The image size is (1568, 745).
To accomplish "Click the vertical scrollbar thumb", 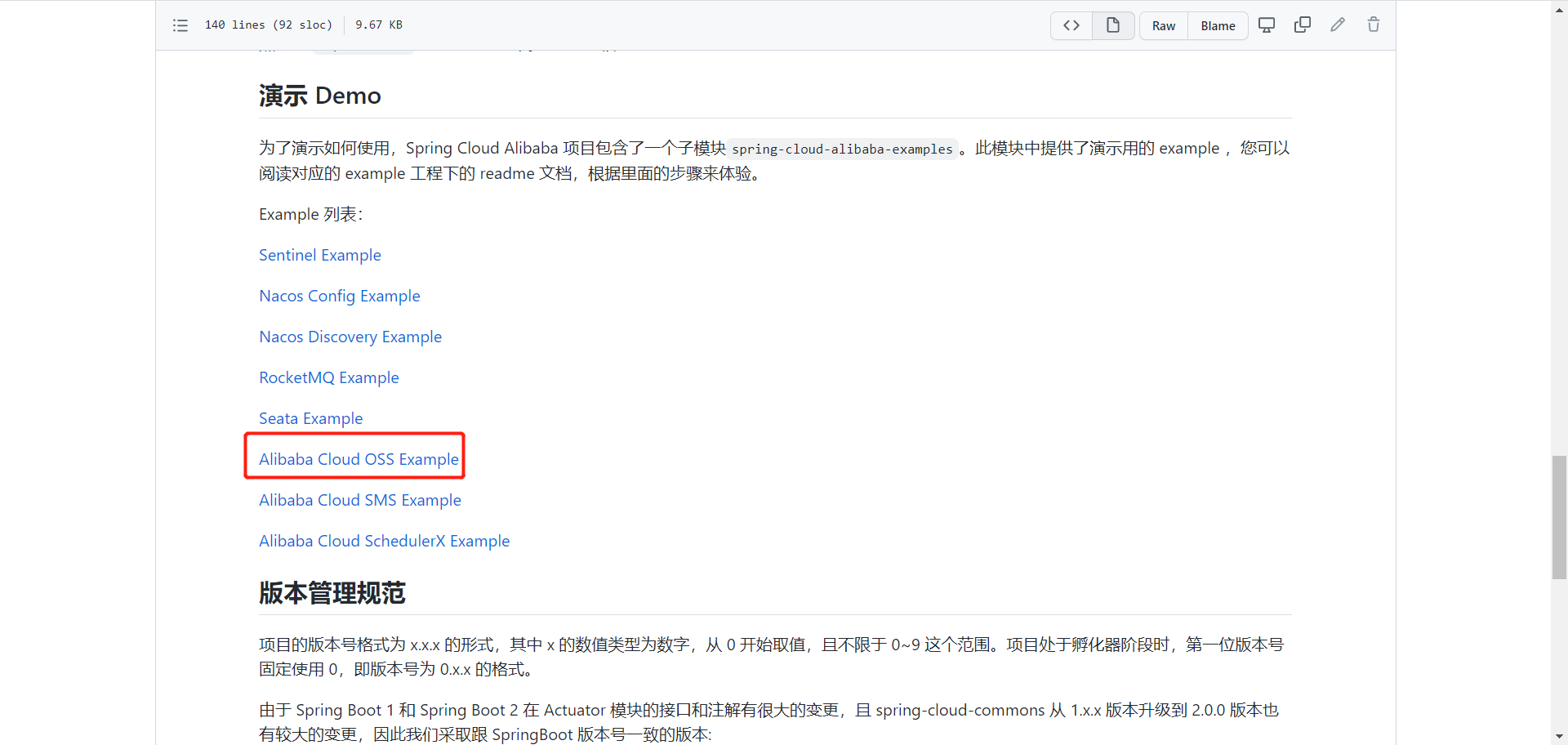I will tap(1559, 517).
